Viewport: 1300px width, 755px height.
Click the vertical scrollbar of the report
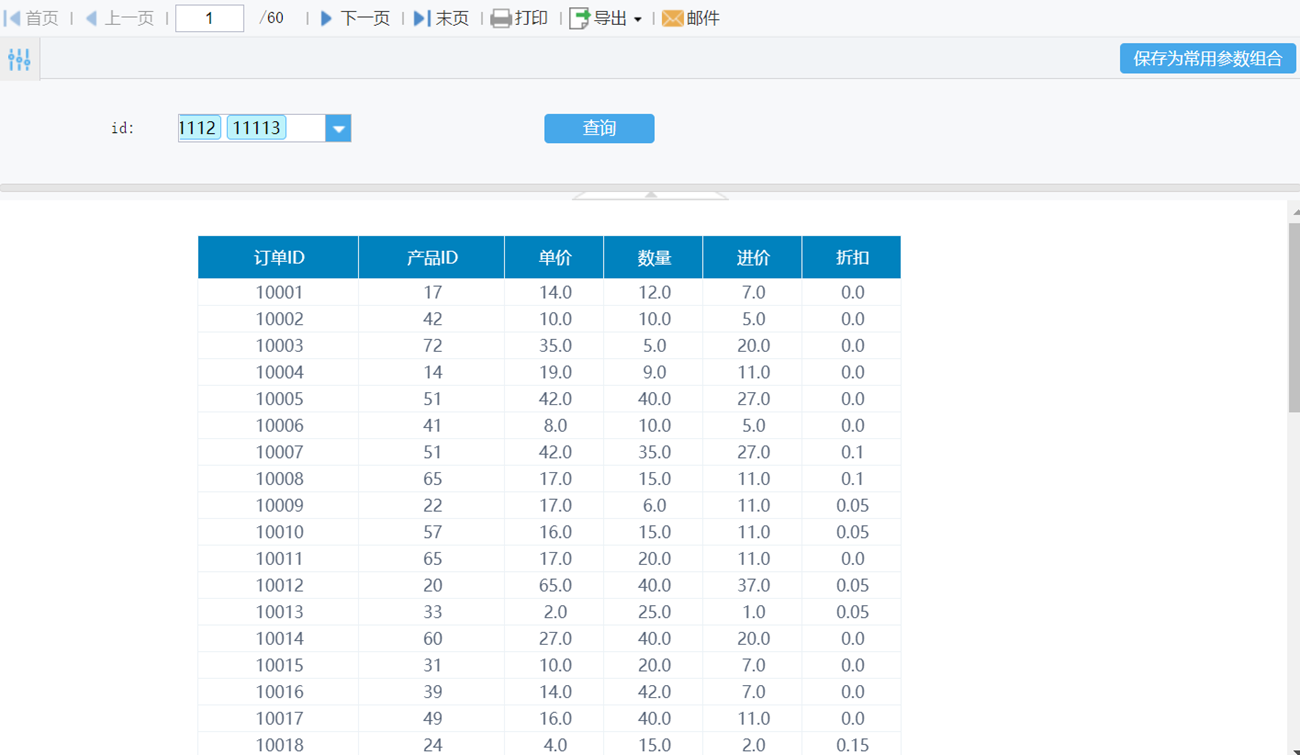pyautogui.click(x=1294, y=320)
